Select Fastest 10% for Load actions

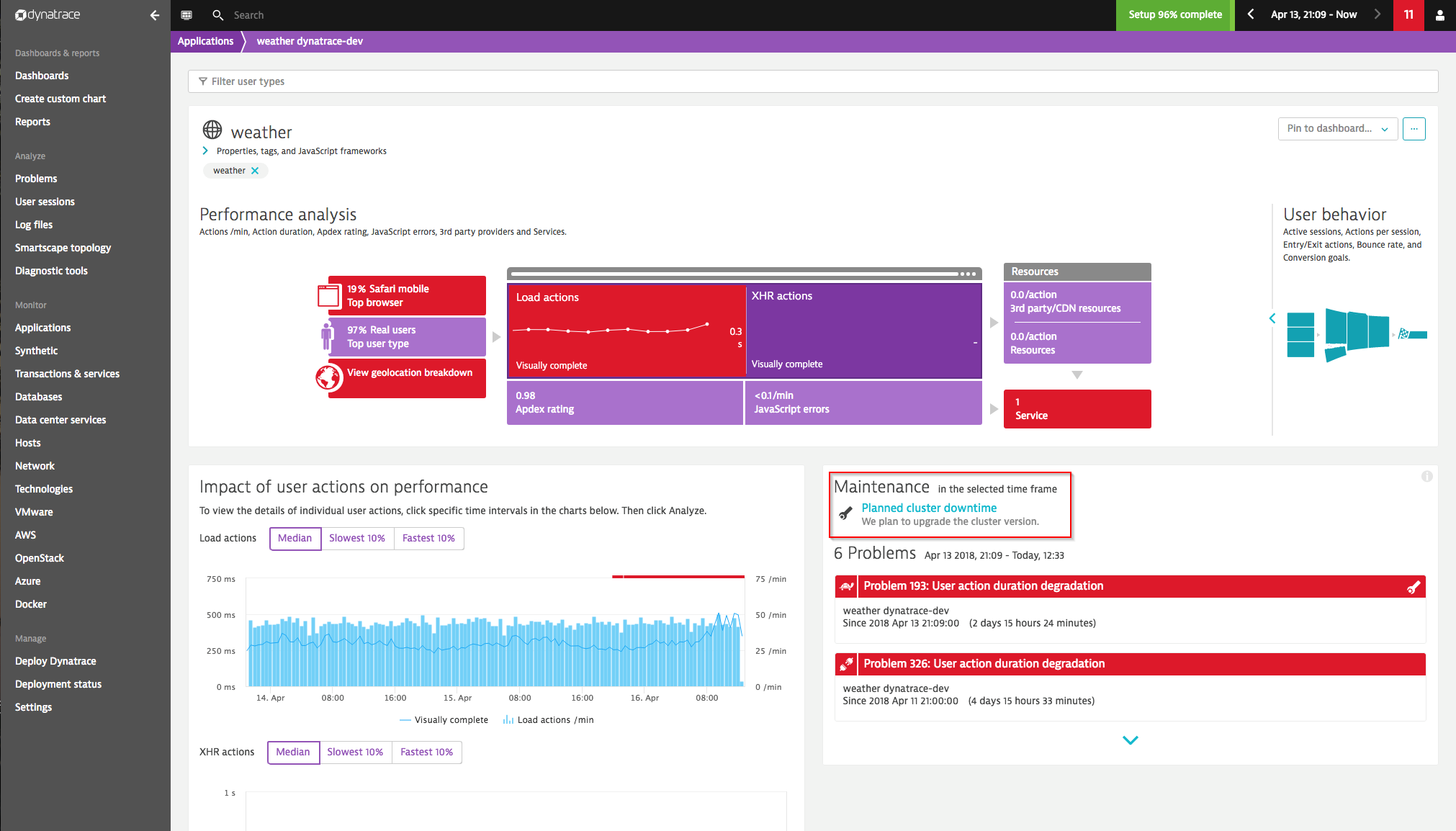coord(428,539)
